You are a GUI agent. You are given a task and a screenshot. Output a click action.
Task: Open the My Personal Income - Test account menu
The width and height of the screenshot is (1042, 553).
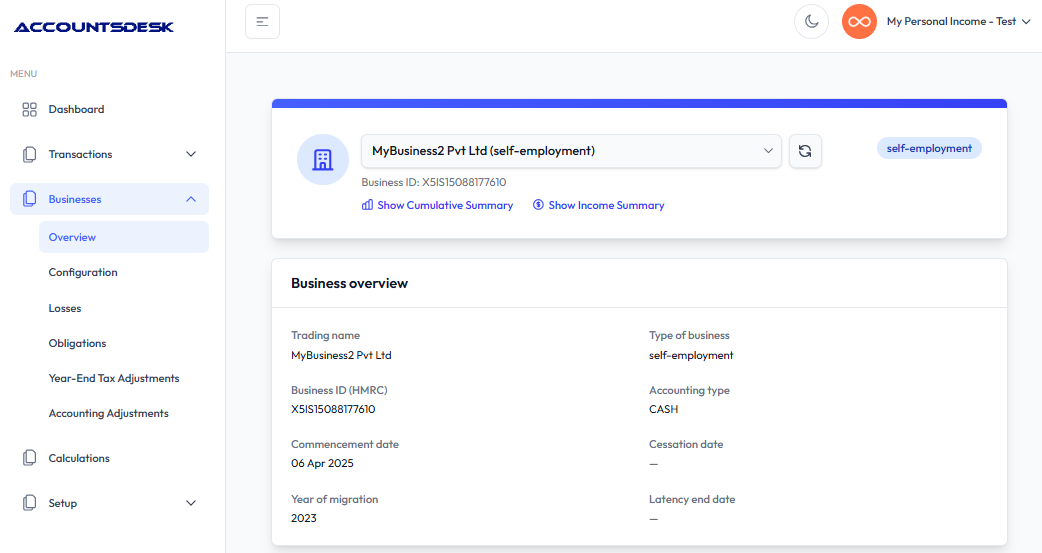click(x=958, y=21)
